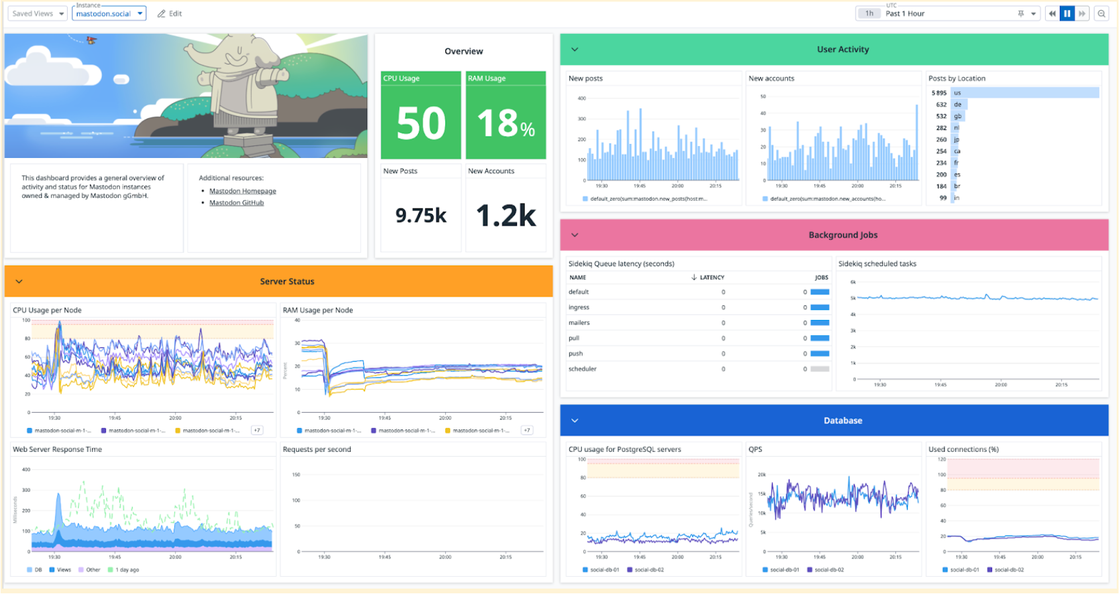Rewind the dashboard time window
Screen dimensions: 1120x594
tap(1052, 13)
